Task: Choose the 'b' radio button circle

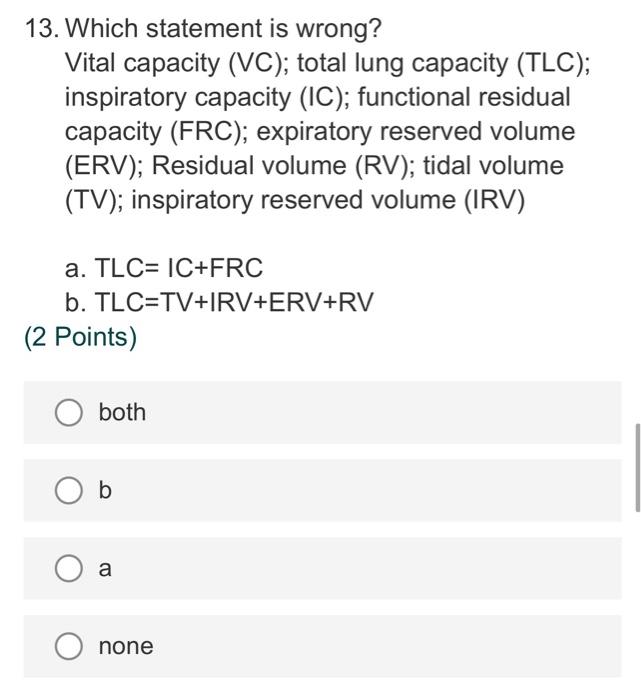Action: [x=68, y=490]
